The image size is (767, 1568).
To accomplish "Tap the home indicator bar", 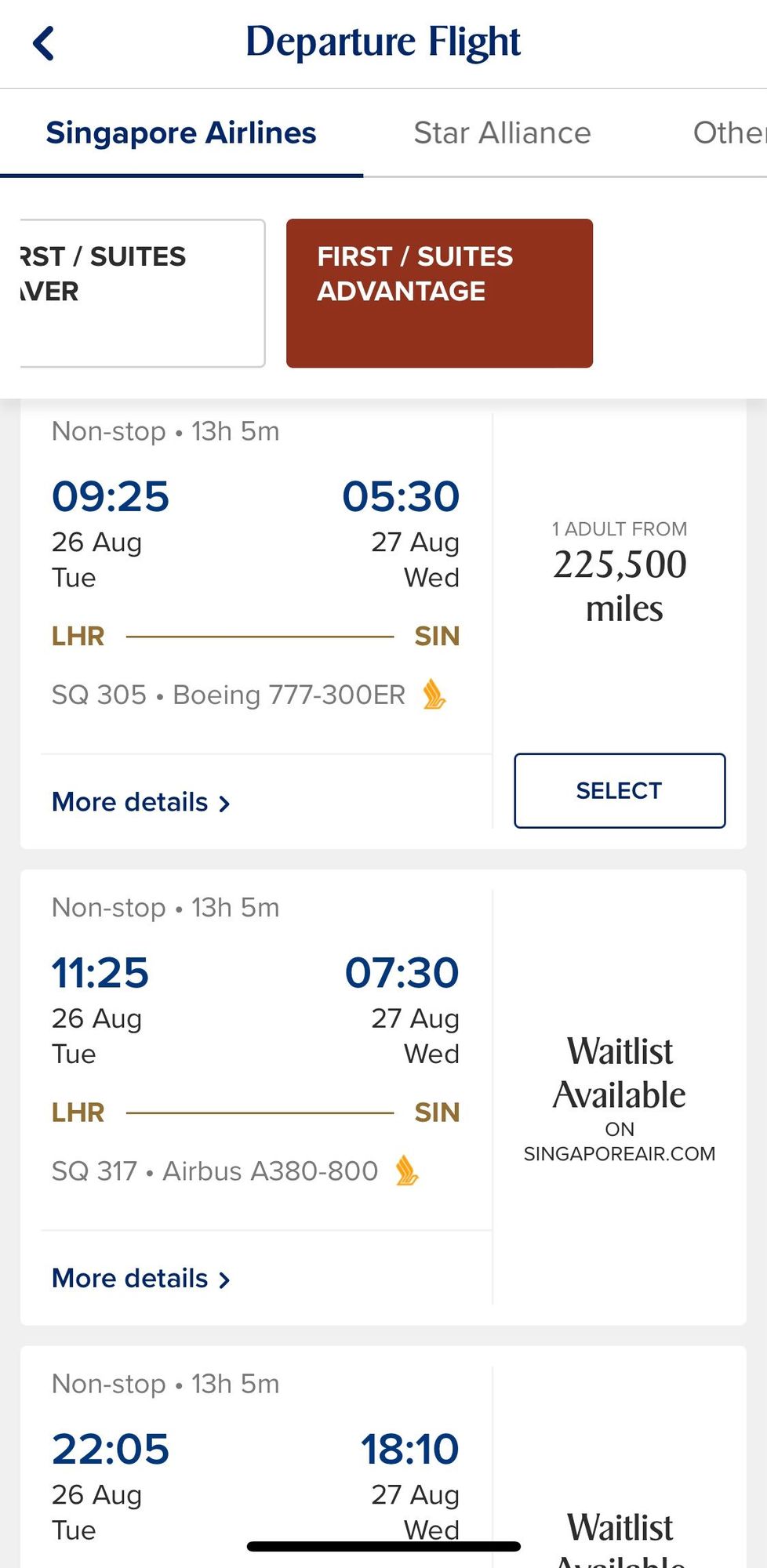I will coord(383,1546).
